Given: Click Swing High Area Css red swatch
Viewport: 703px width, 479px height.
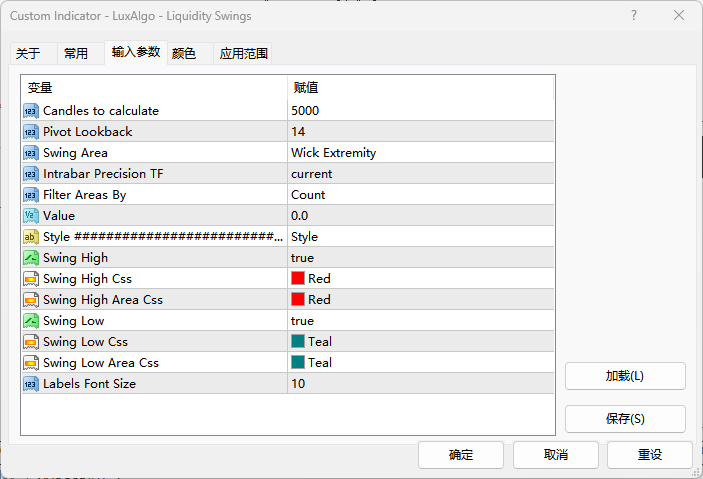Looking at the screenshot, I should (298, 300).
